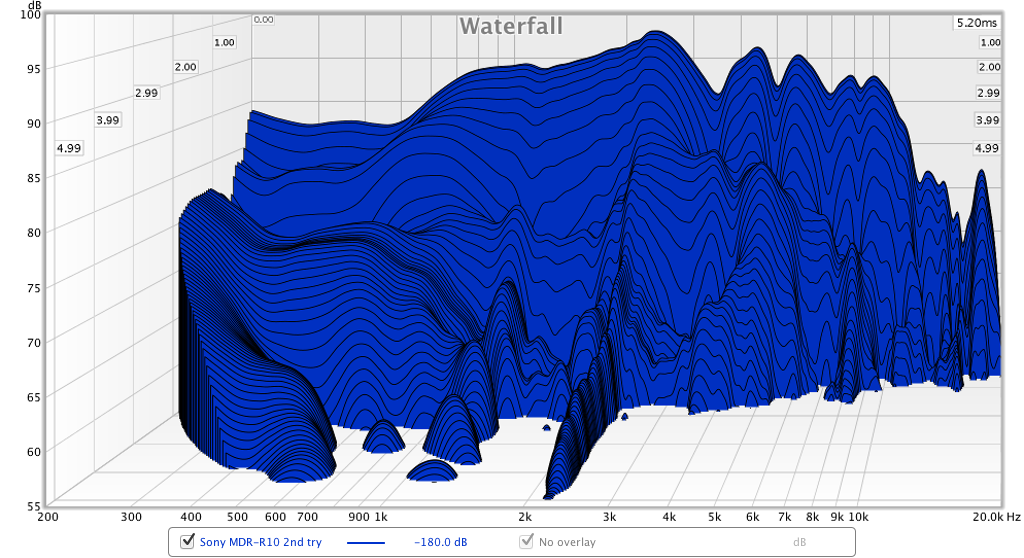Click the 10k frequency axis label
Image resolution: width=1024 pixels, height=558 pixels.
pos(858,517)
